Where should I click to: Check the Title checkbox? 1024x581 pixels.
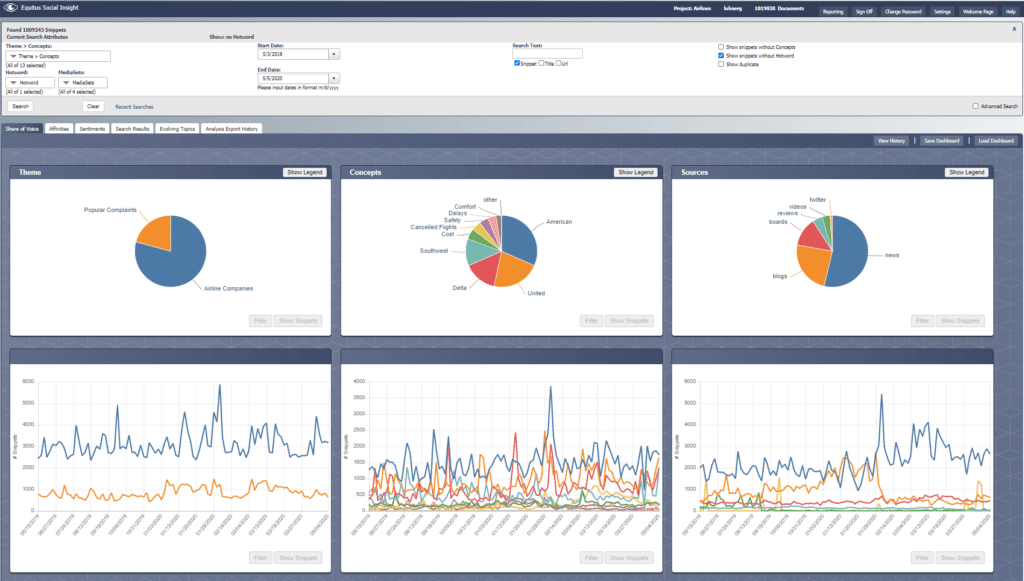(541, 63)
